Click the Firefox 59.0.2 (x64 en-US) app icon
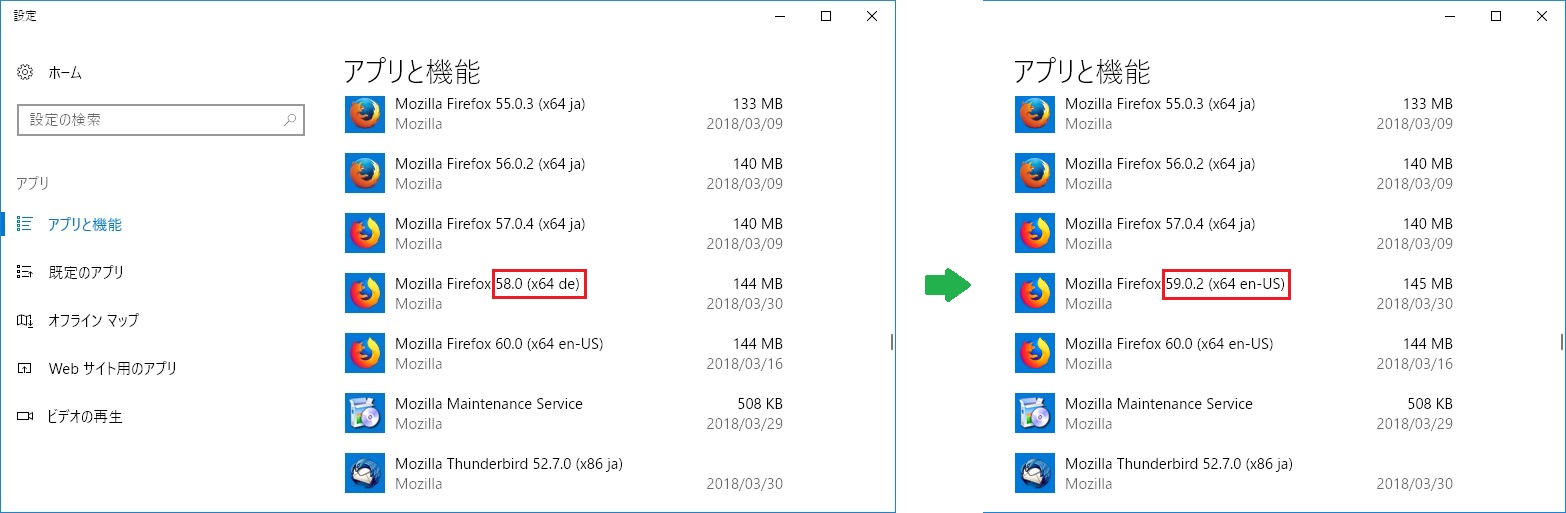This screenshot has width=1566, height=513. tap(1034, 293)
